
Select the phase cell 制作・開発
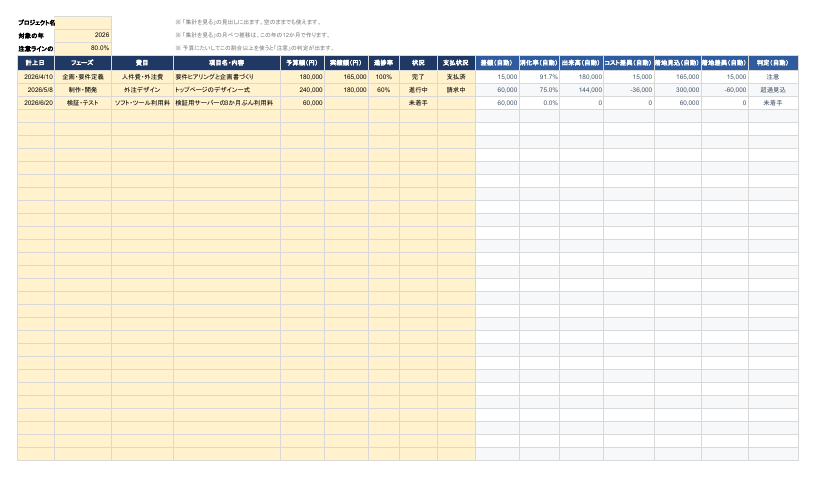[x=83, y=90]
